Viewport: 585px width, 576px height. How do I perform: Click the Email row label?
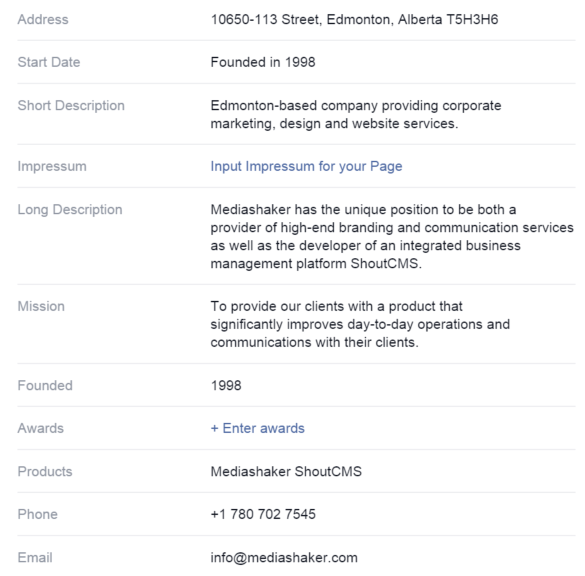tap(35, 558)
